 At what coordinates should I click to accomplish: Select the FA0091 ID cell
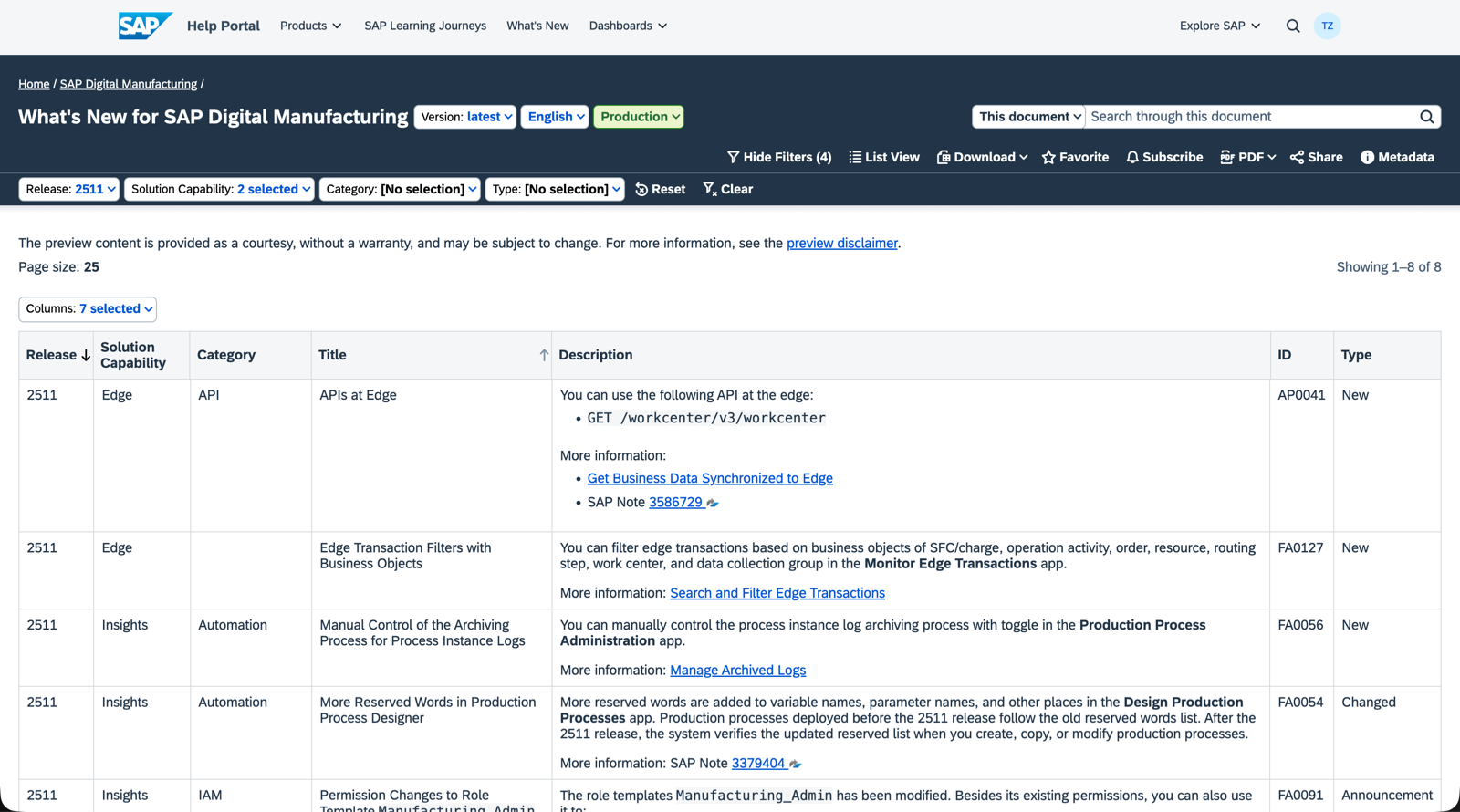[1301, 796]
